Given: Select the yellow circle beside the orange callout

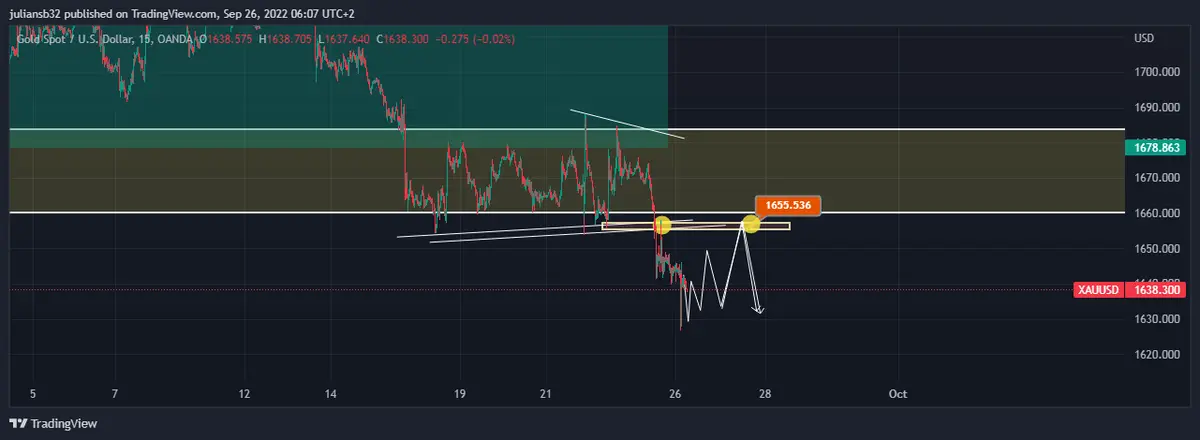Looking at the screenshot, I should click(750, 224).
